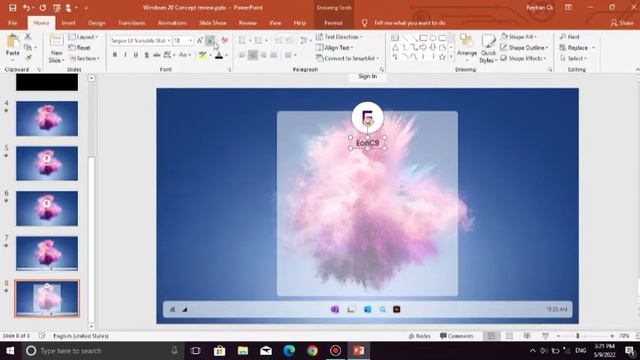
Task: Increase font size with A-up icon
Action: [200, 40]
